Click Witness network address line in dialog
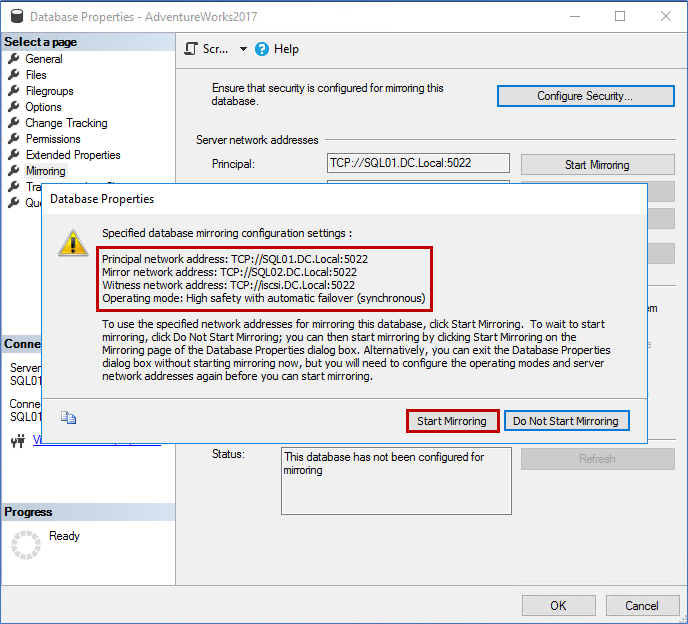Image resolution: width=688 pixels, height=624 pixels. [x=228, y=285]
